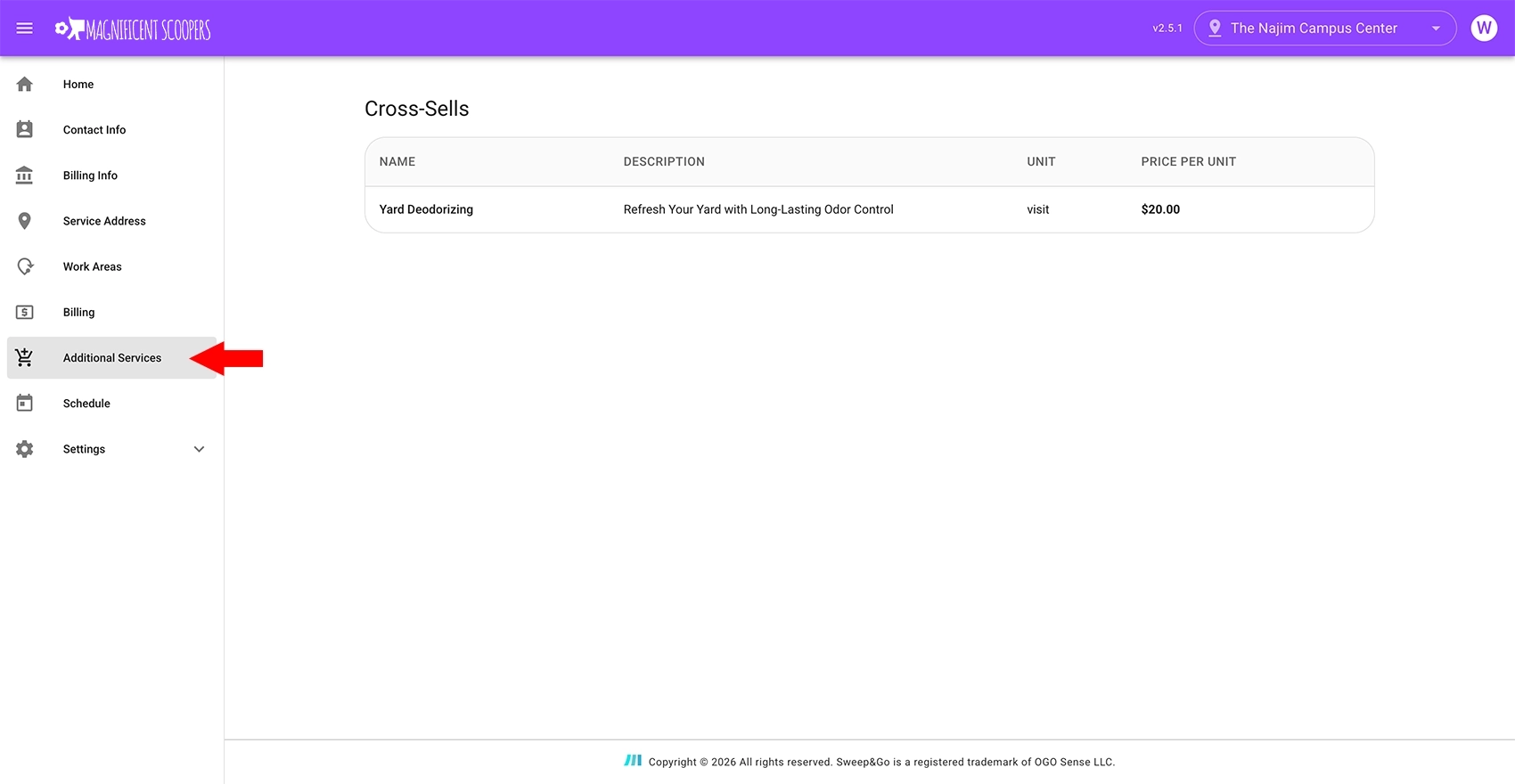The image size is (1515, 784).
Task: Go to the Schedule menu item
Action: (86, 404)
